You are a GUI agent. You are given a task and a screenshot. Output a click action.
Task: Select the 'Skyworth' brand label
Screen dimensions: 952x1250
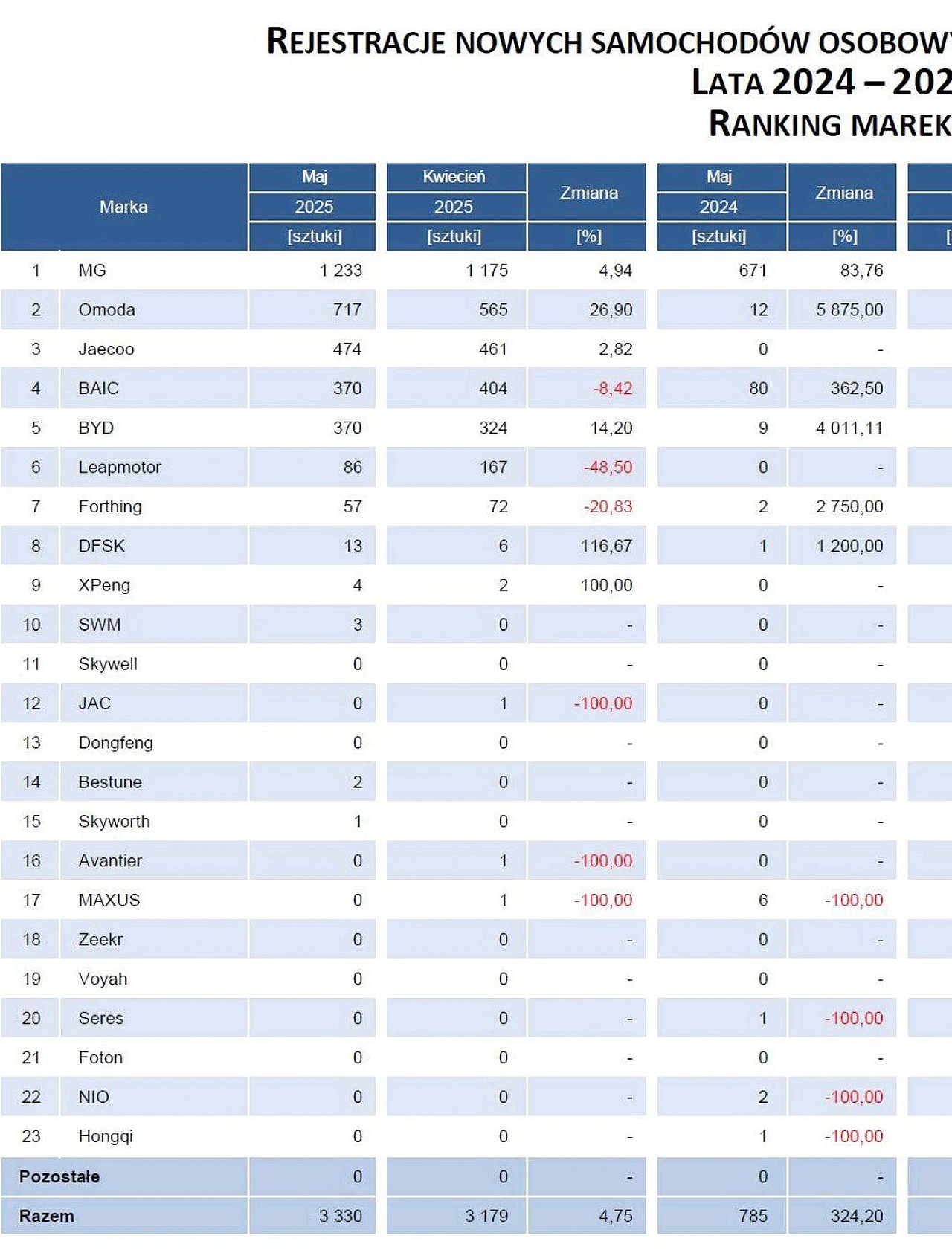click(x=114, y=822)
